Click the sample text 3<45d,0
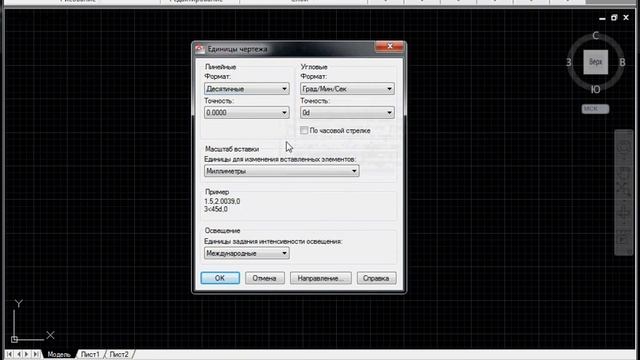 [216, 209]
